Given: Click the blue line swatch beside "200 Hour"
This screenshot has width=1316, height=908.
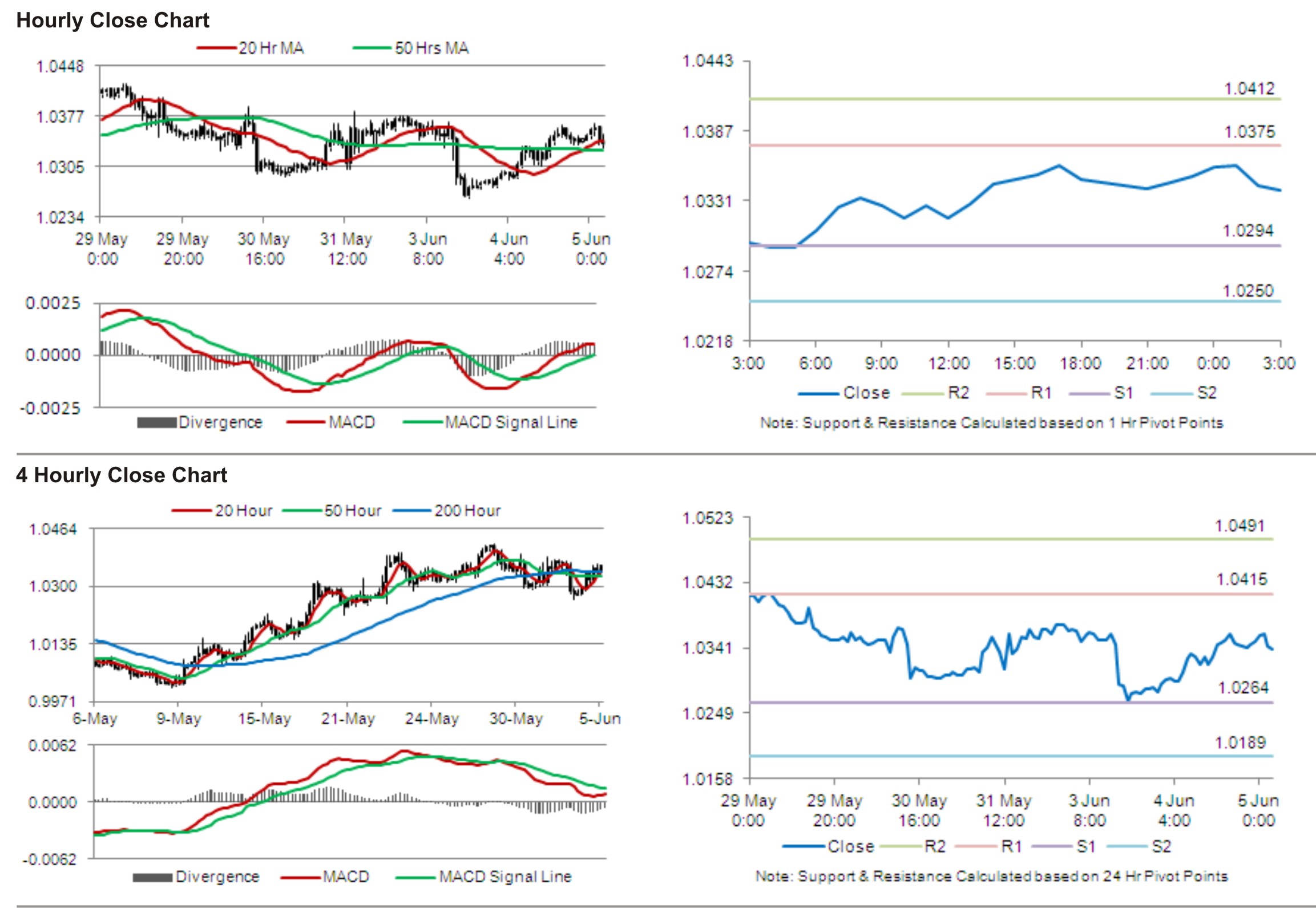Looking at the screenshot, I should [x=412, y=510].
